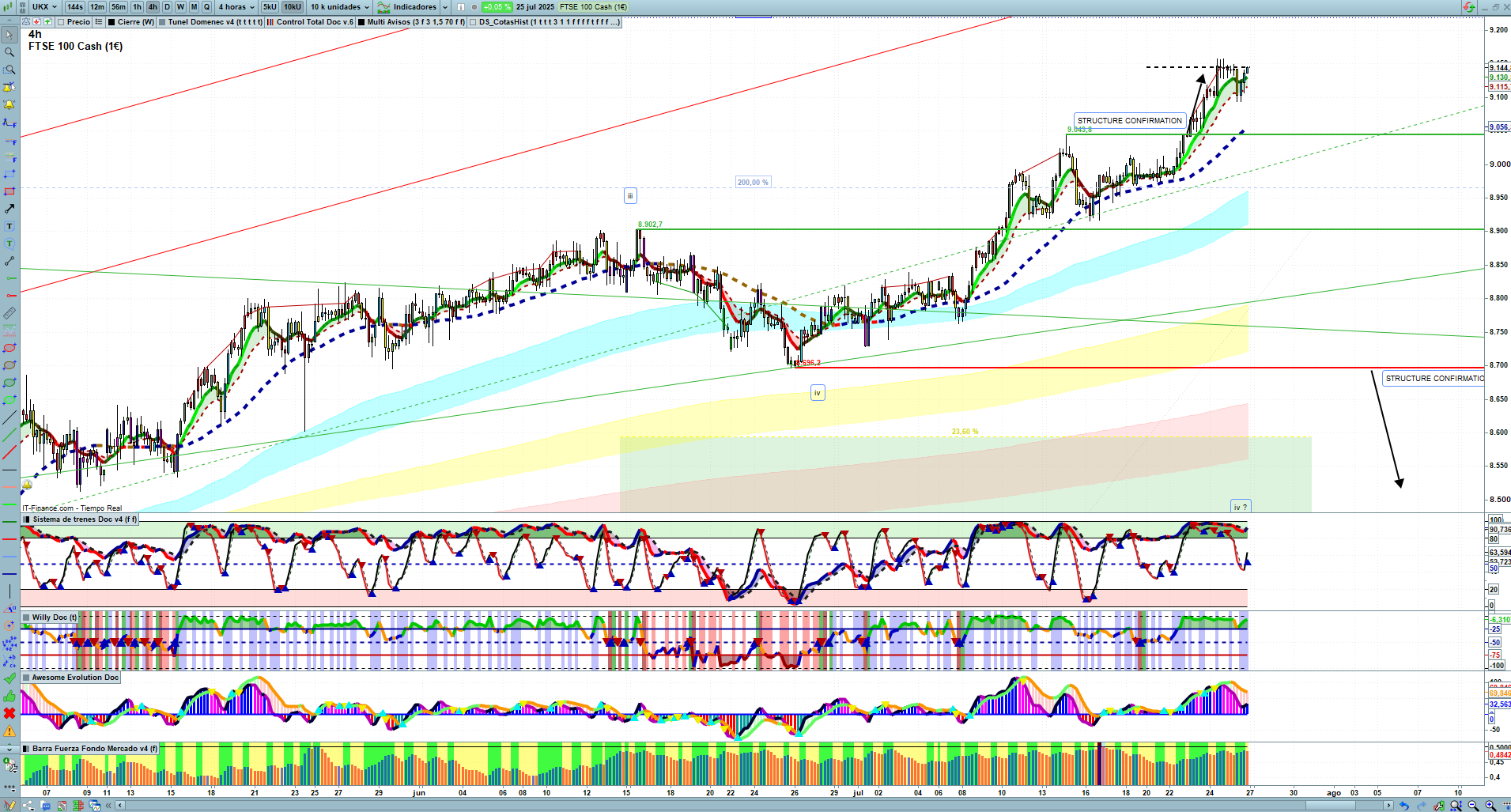Click the Multi Avisos black color swatch
This screenshot has width=1511, height=812.
point(361,22)
